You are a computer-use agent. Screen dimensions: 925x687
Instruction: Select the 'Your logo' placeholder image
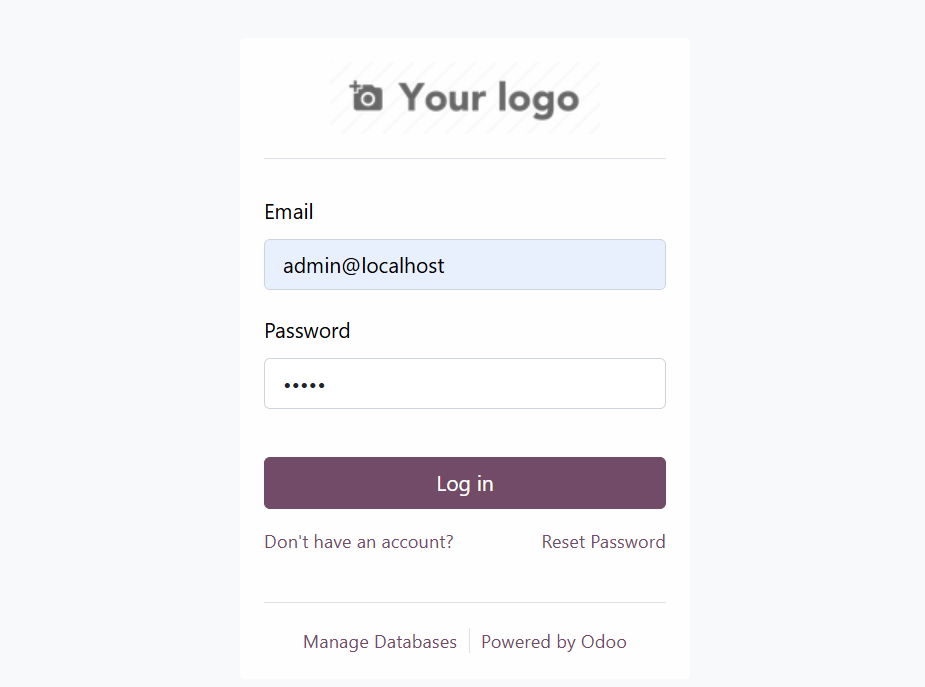[464, 97]
